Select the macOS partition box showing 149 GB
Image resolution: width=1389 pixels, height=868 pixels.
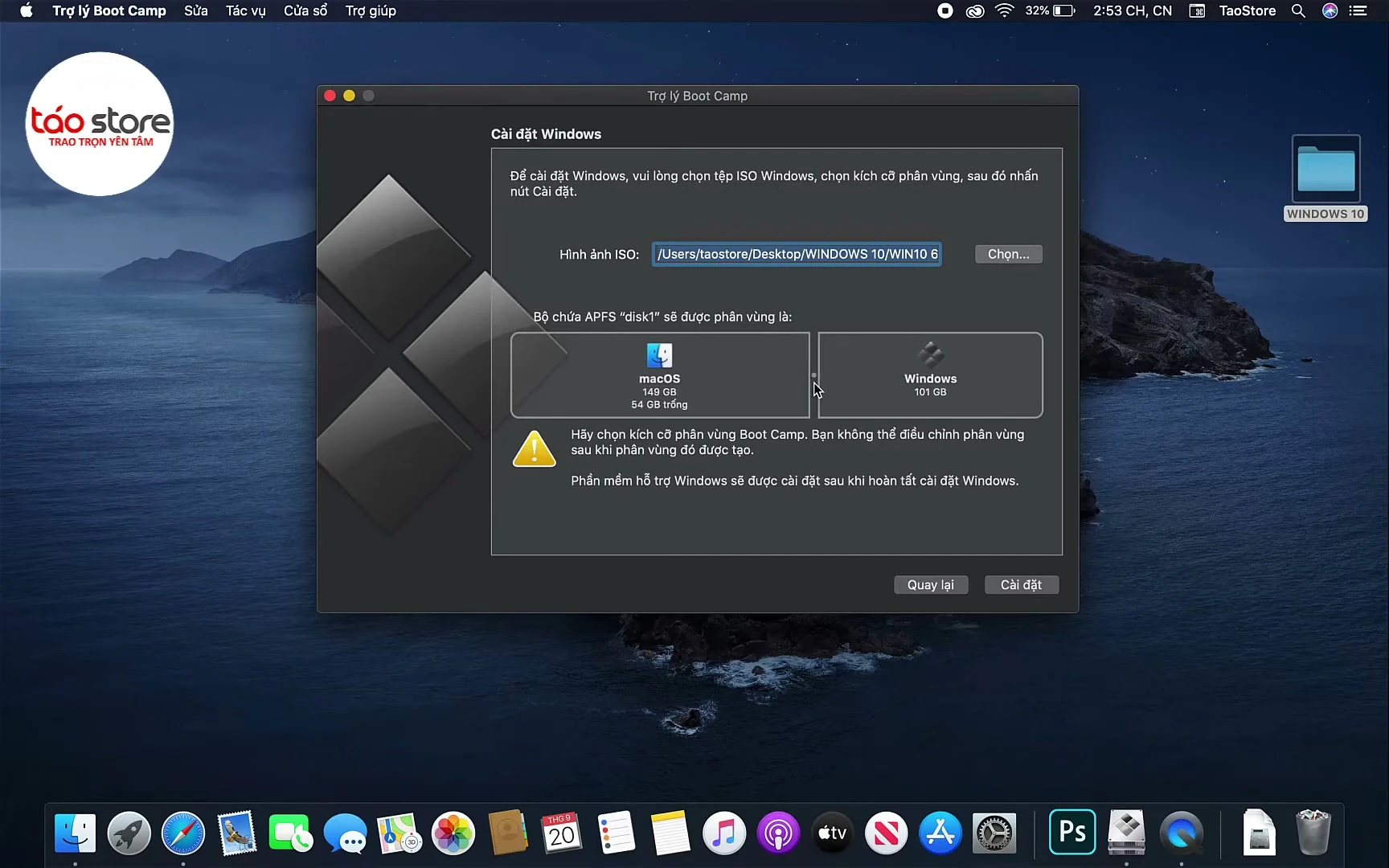[x=659, y=375]
